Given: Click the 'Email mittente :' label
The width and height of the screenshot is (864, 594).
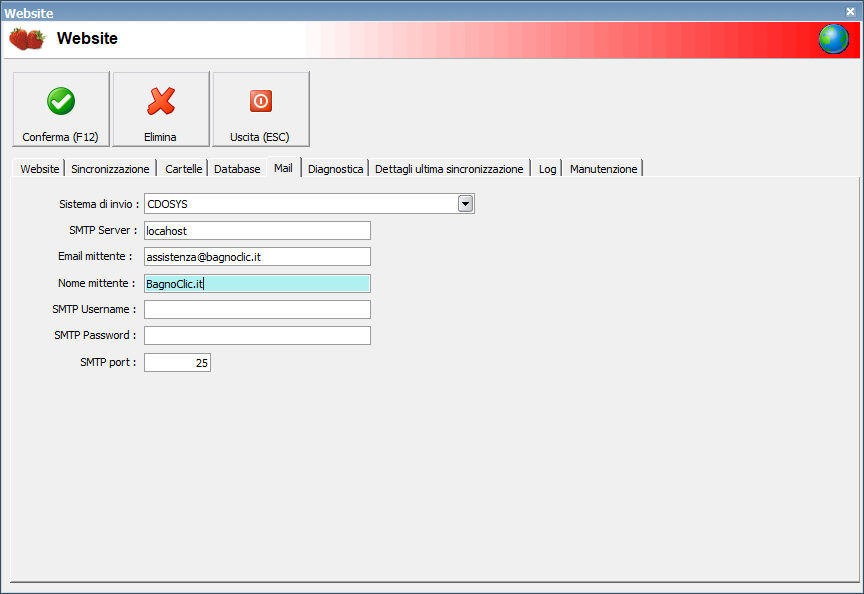Looking at the screenshot, I should [95, 256].
